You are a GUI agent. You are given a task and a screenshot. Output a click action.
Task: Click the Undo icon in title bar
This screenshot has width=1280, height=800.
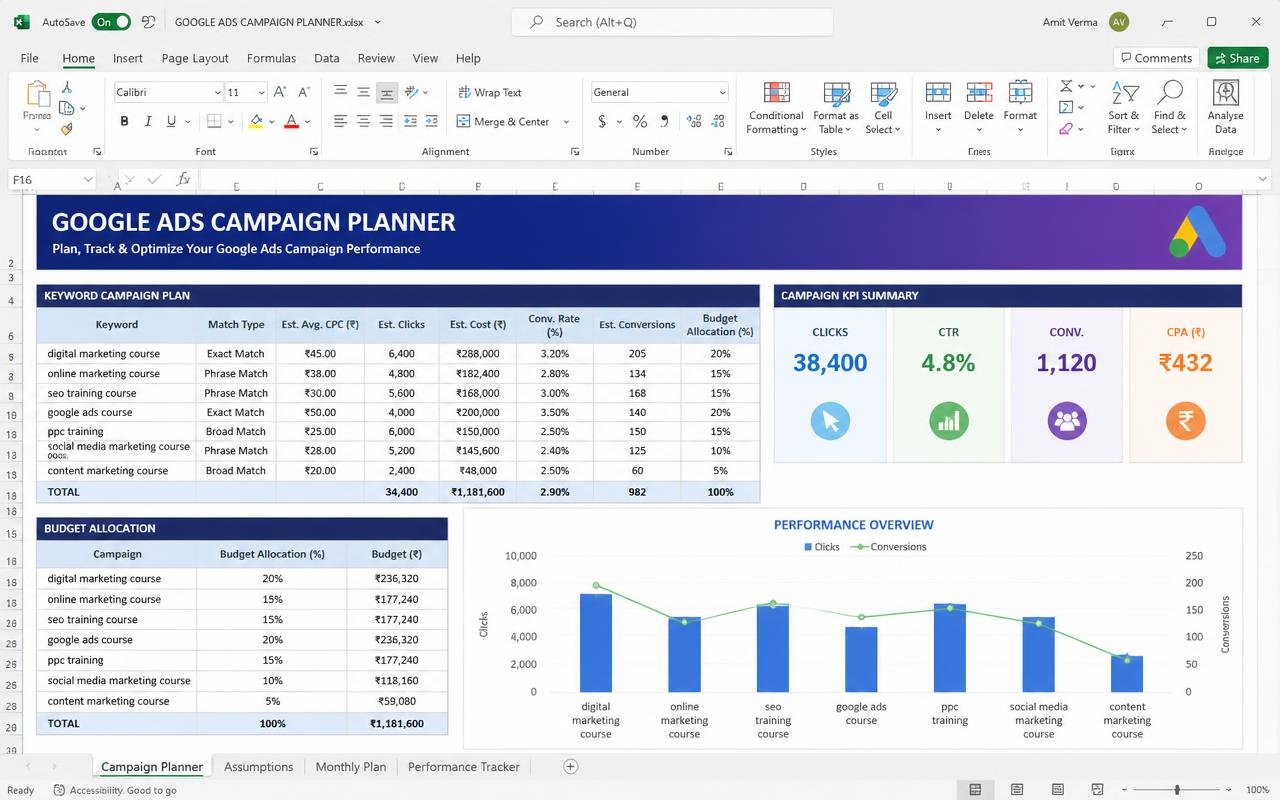149,21
